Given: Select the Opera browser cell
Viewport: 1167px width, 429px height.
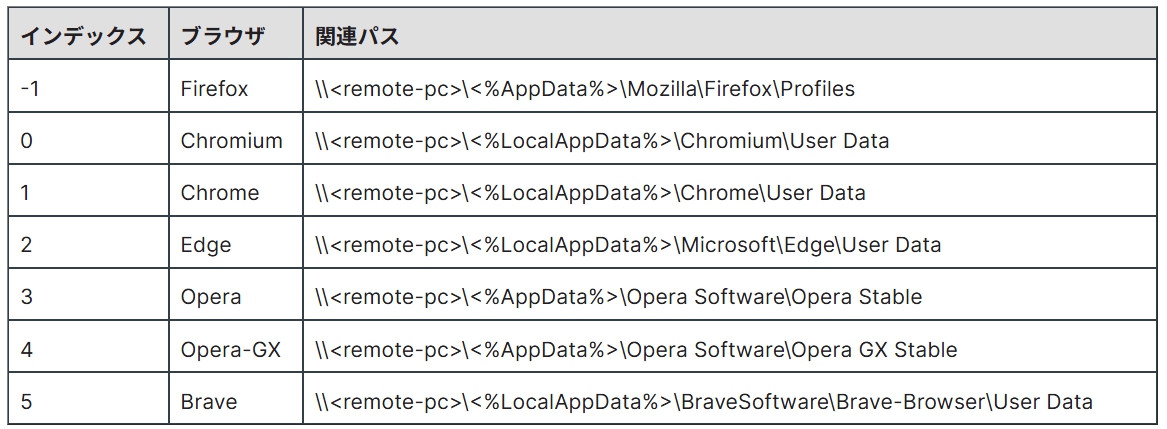Looking at the screenshot, I should (x=210, y=297).
